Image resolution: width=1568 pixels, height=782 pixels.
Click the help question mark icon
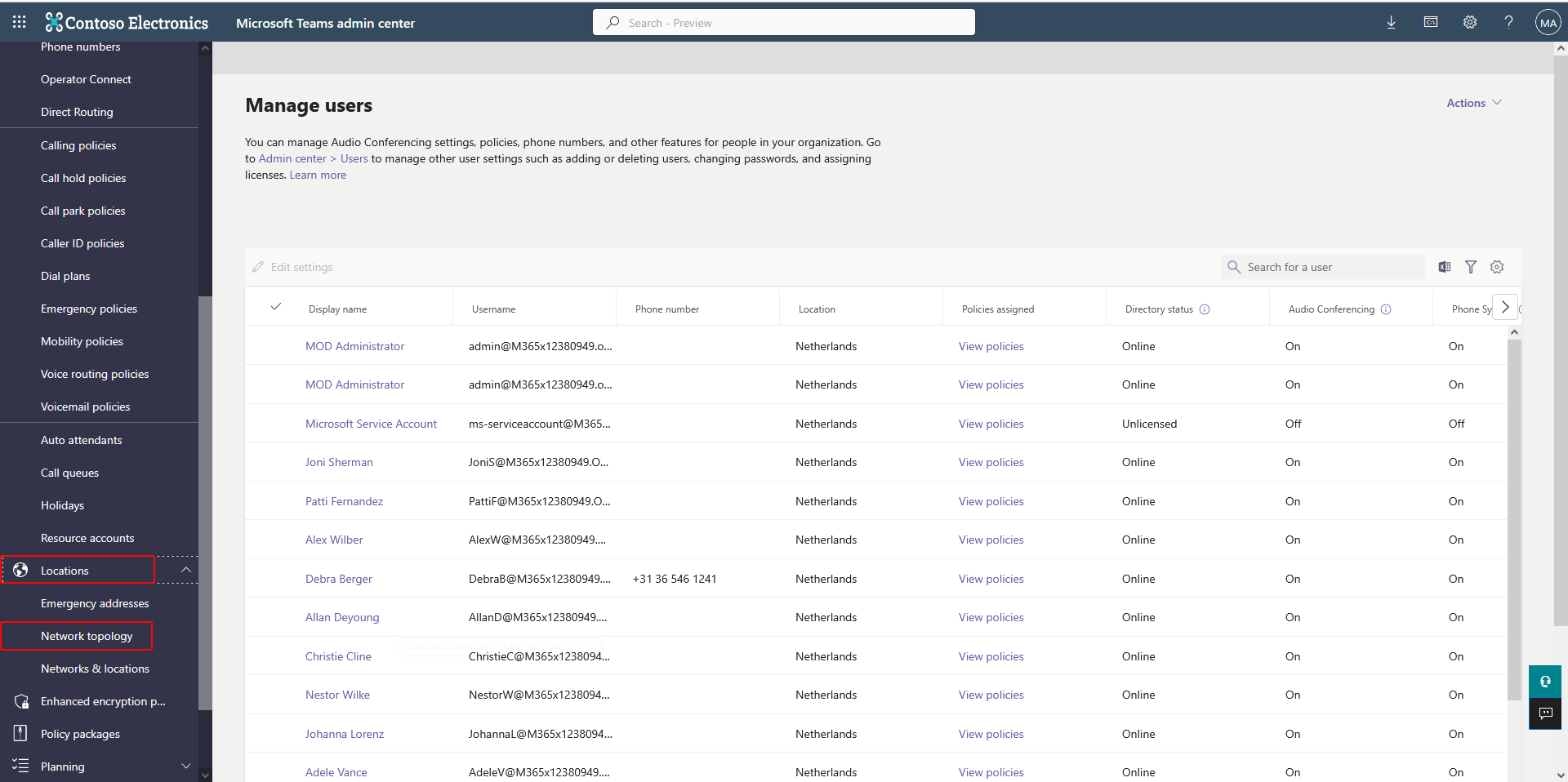1508,22
